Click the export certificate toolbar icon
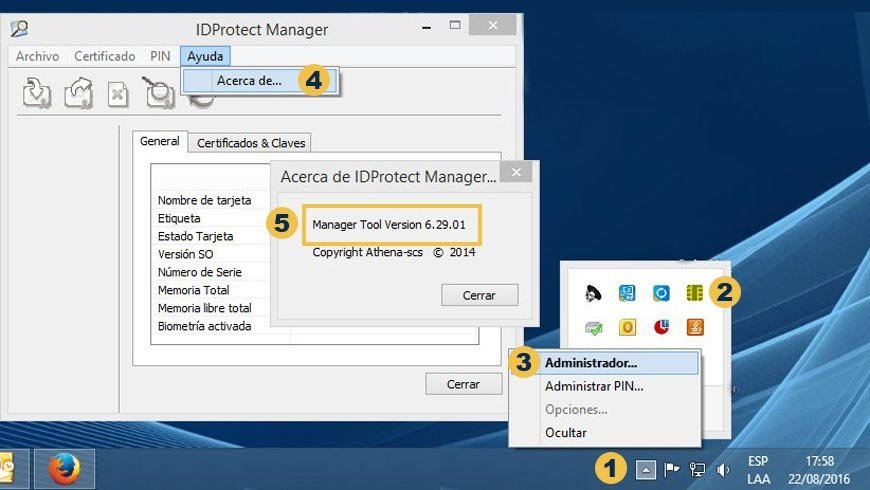The width and height of the screenshot is (870, 490). (78, 93)
